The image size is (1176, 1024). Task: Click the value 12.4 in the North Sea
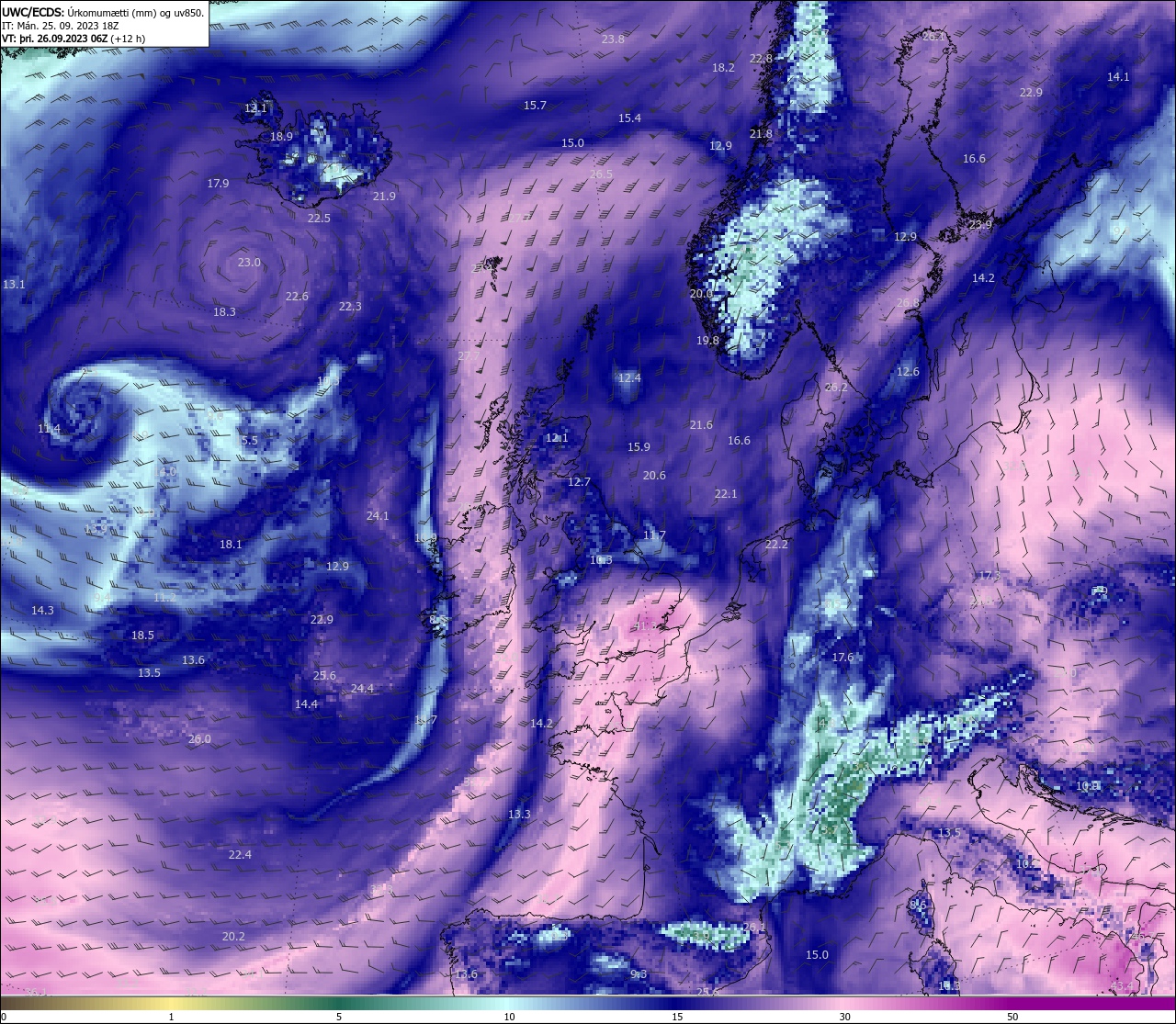(629, 377)
